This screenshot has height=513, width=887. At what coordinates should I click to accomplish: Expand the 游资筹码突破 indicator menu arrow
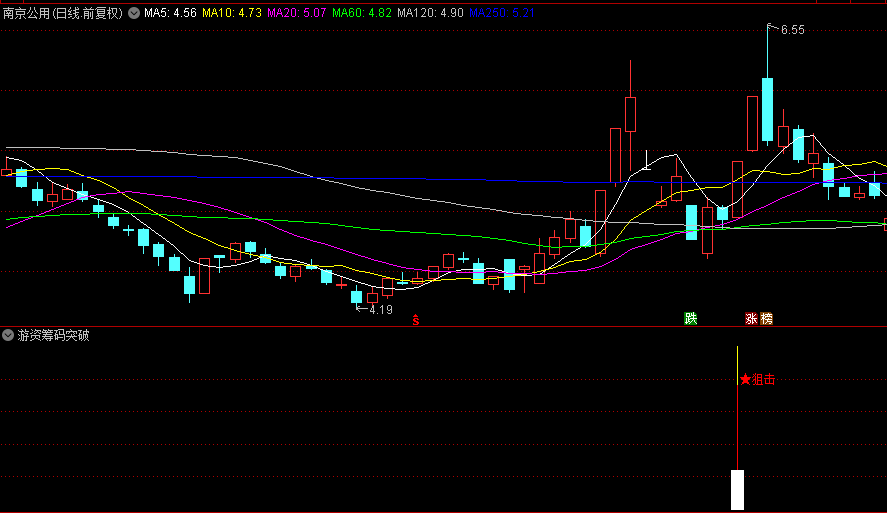pos(8,335)
